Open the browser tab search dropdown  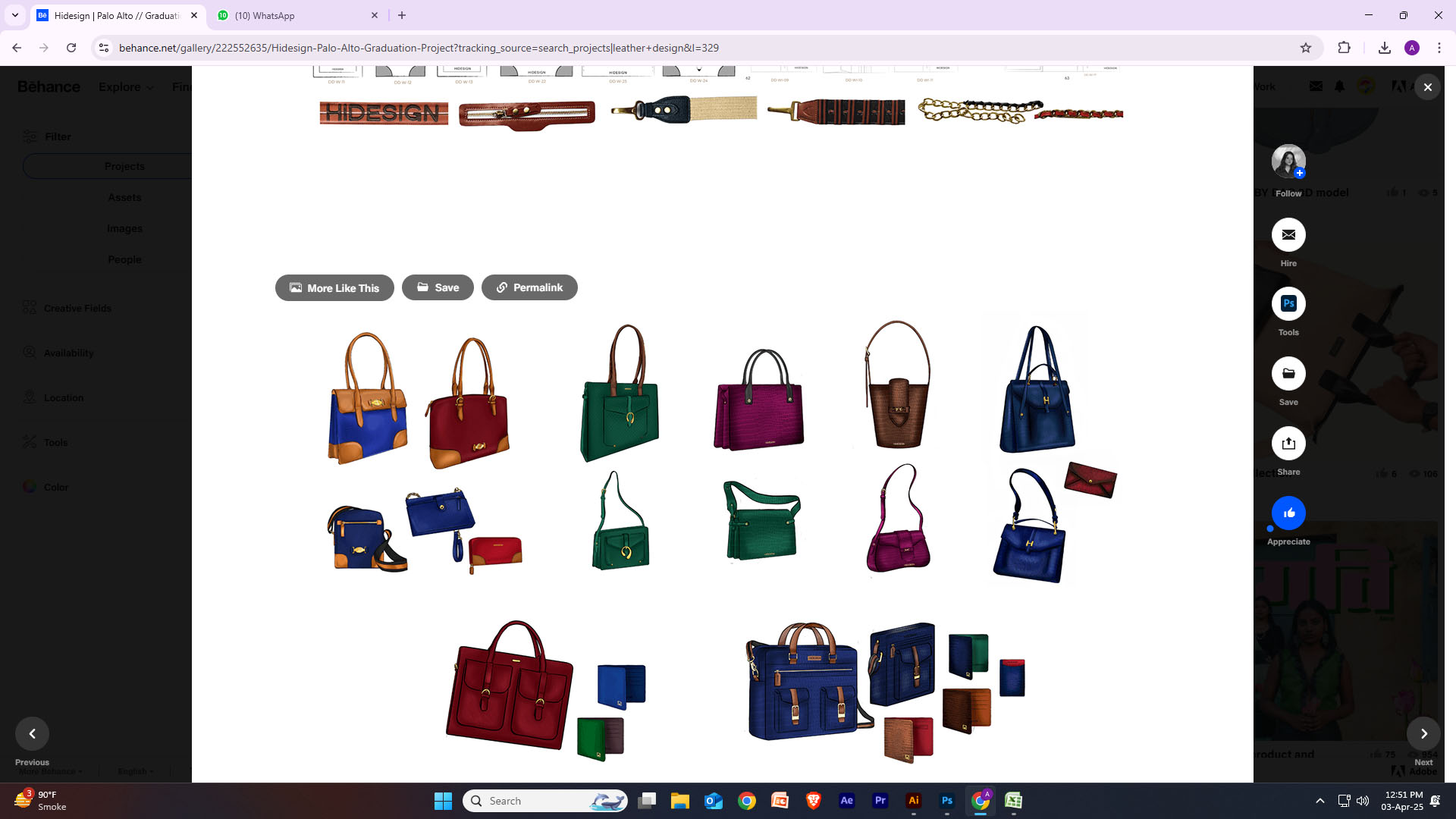tap(14, 15)
